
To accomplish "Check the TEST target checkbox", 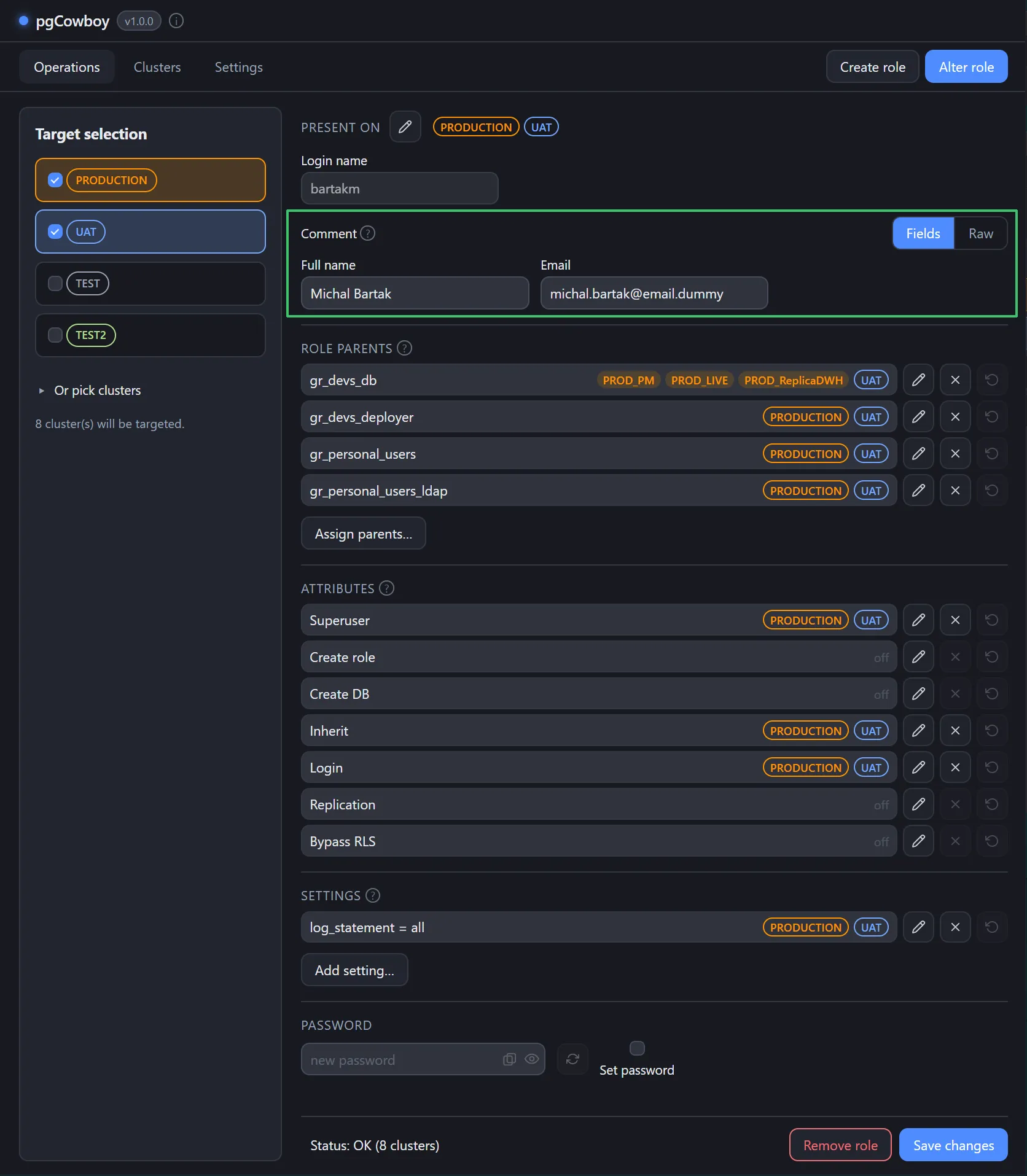I will click(55, 283).
